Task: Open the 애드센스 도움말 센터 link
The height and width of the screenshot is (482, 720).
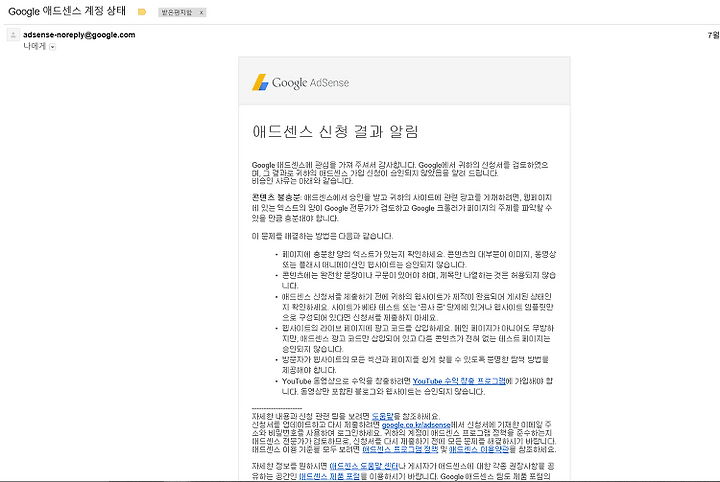Action: [x=364, y=466]
